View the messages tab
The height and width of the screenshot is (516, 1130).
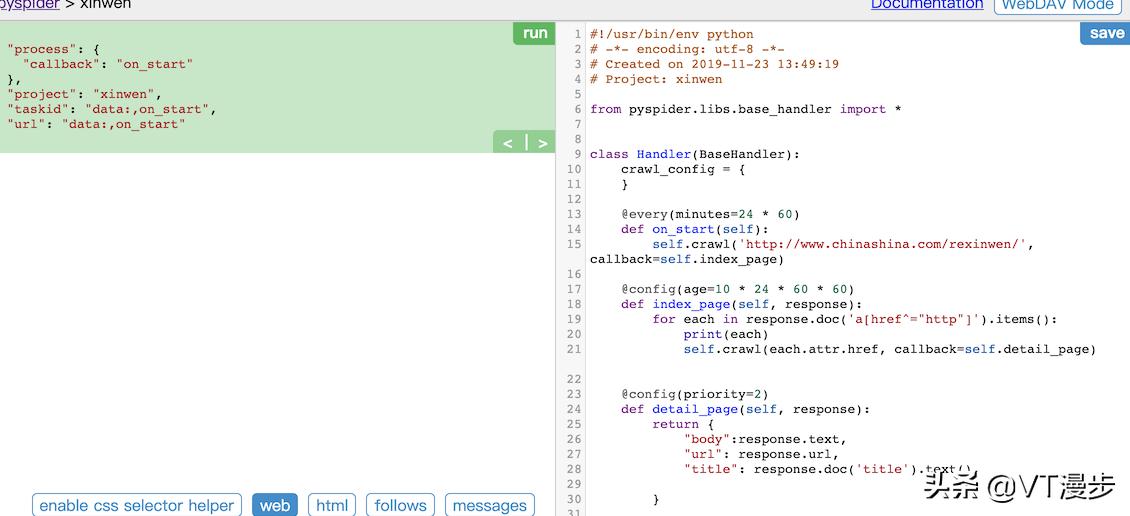pyautogui.click(x=489, y=505)
